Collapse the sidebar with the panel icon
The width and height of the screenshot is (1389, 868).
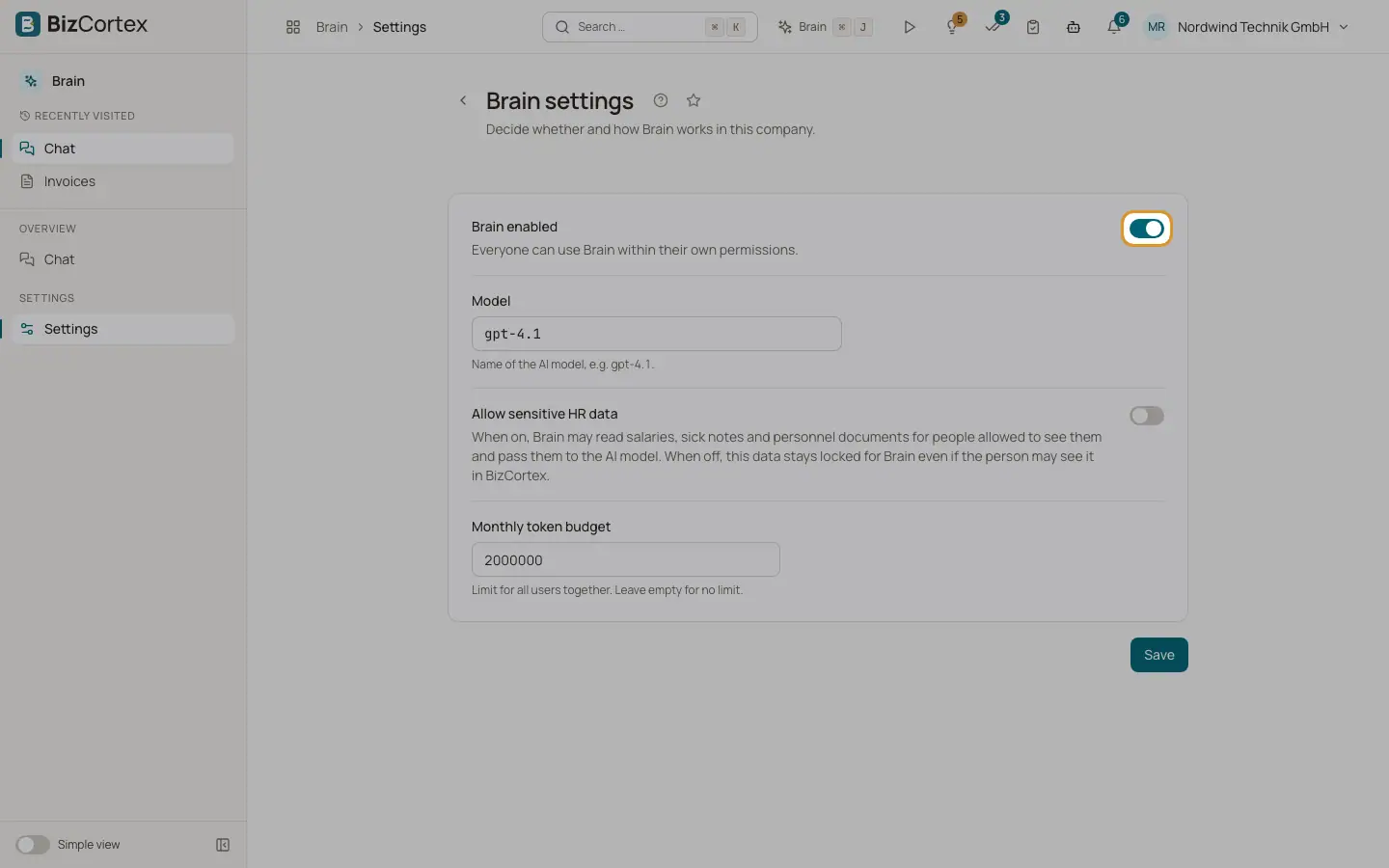point(223,845)
